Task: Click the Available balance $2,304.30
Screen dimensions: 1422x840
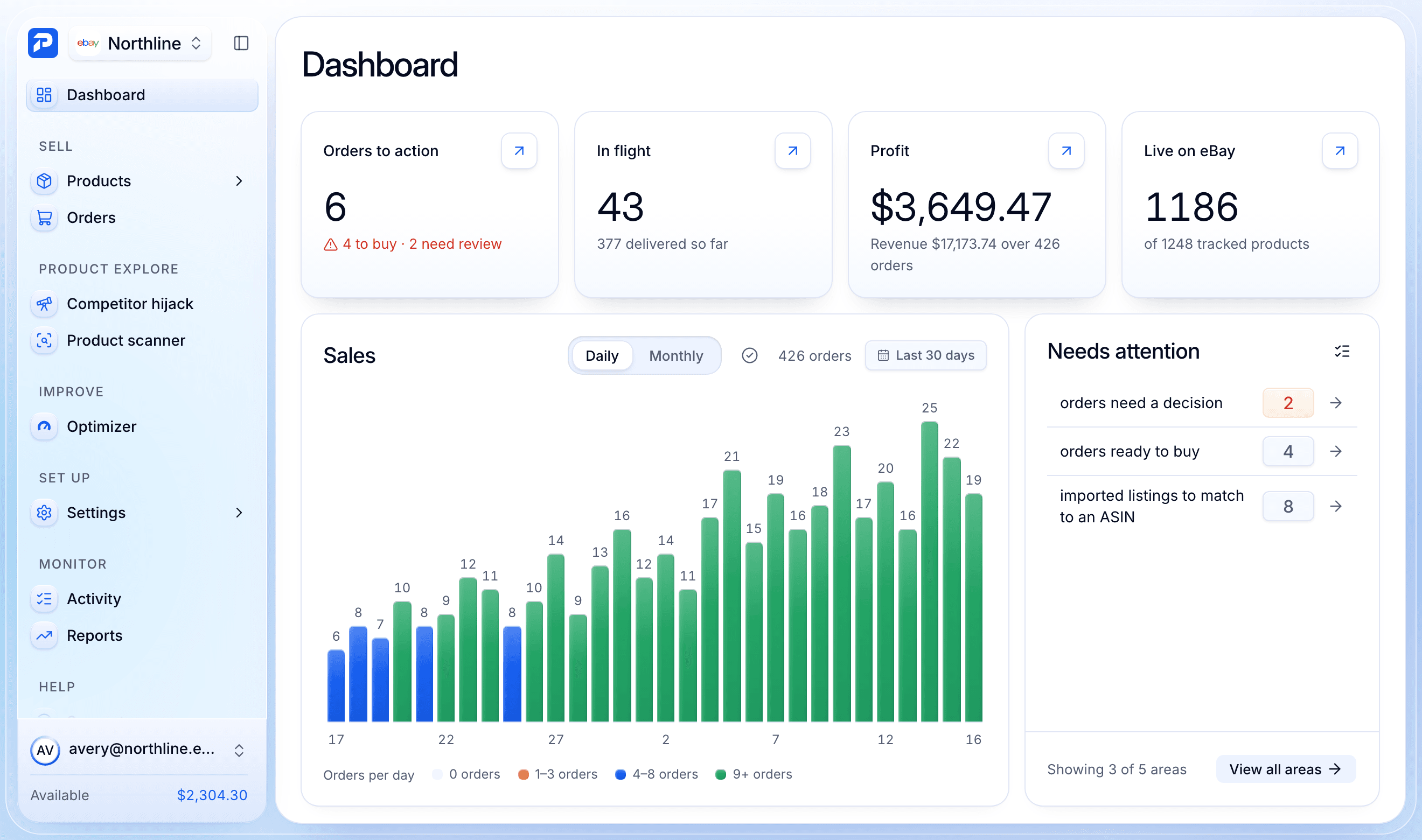Action: [212, 795]
